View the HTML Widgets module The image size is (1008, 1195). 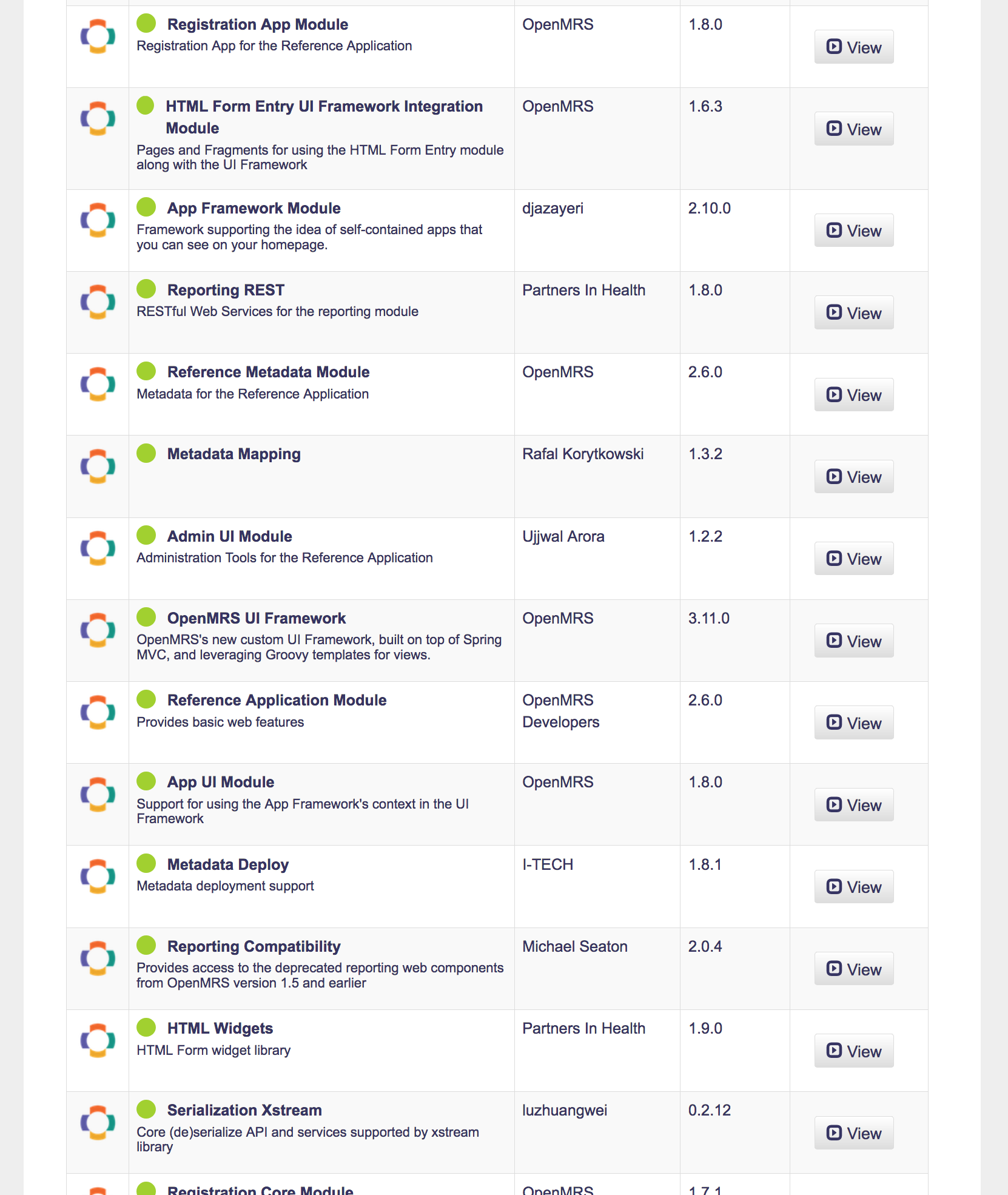point(854,1051)
